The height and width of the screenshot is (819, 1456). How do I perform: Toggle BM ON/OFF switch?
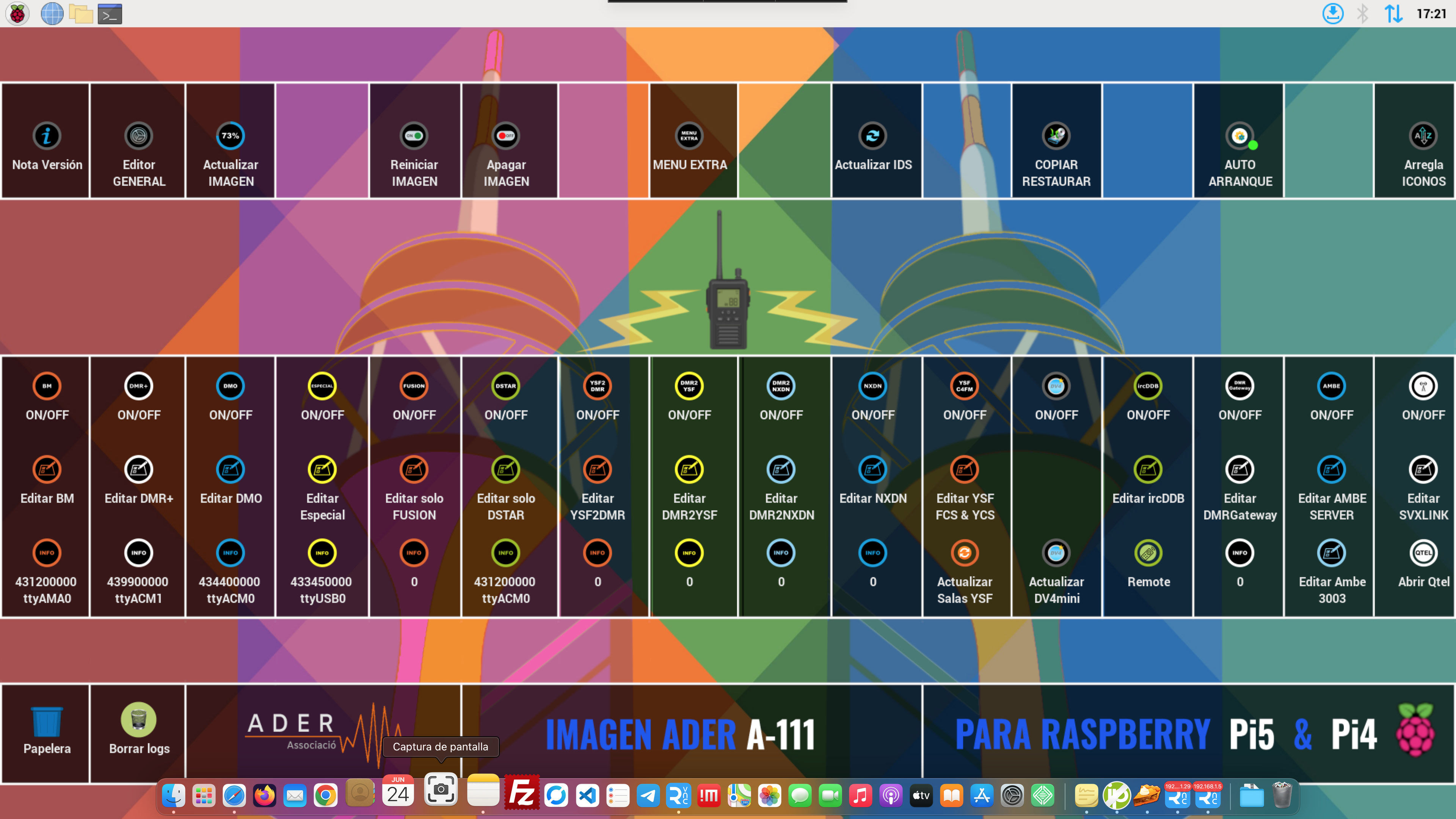(47, 386)
